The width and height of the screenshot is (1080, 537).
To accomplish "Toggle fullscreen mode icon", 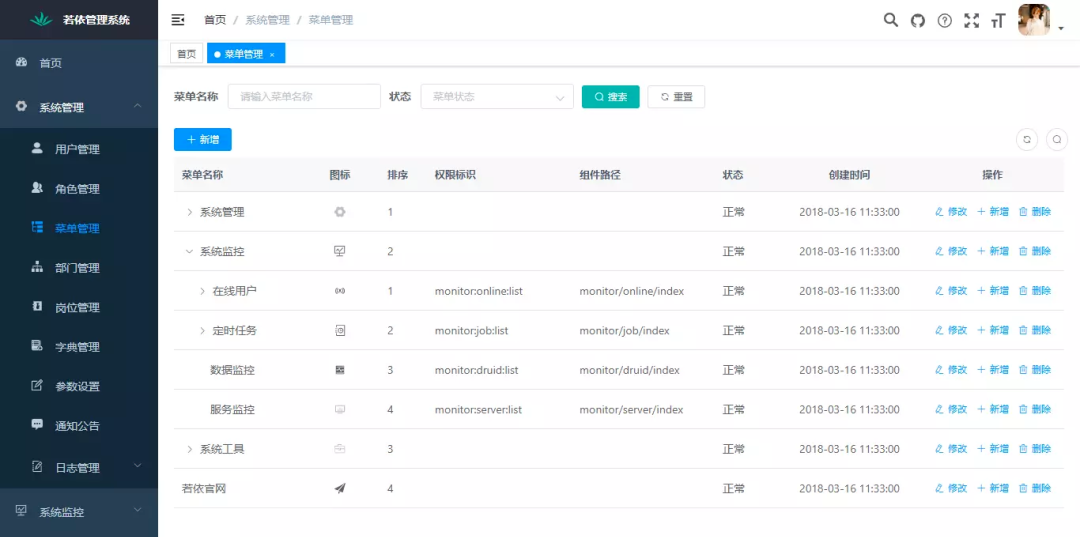I will pos(971,21).
